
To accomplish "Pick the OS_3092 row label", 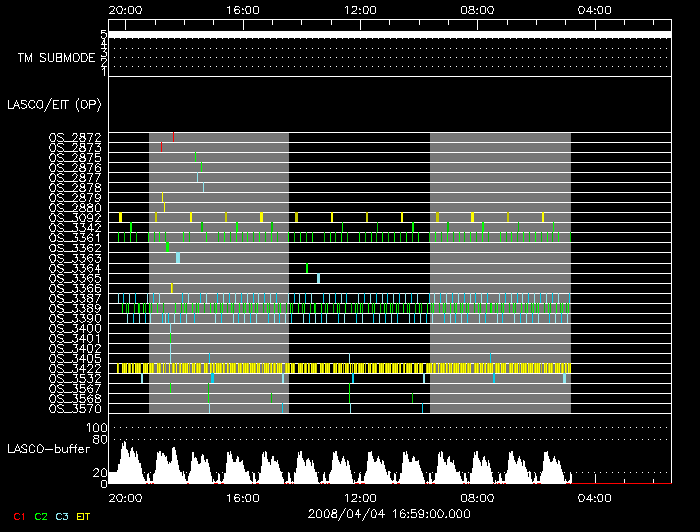I will click(x=75, y=218).
